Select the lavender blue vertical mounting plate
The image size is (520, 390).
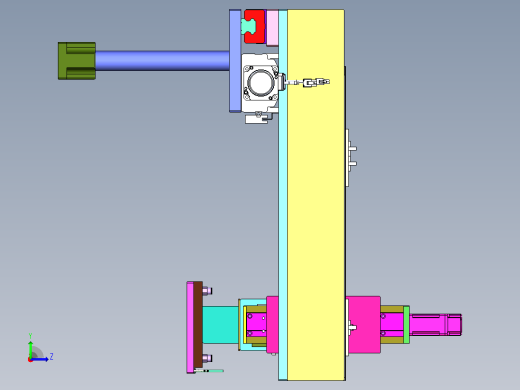pos(235,61)
